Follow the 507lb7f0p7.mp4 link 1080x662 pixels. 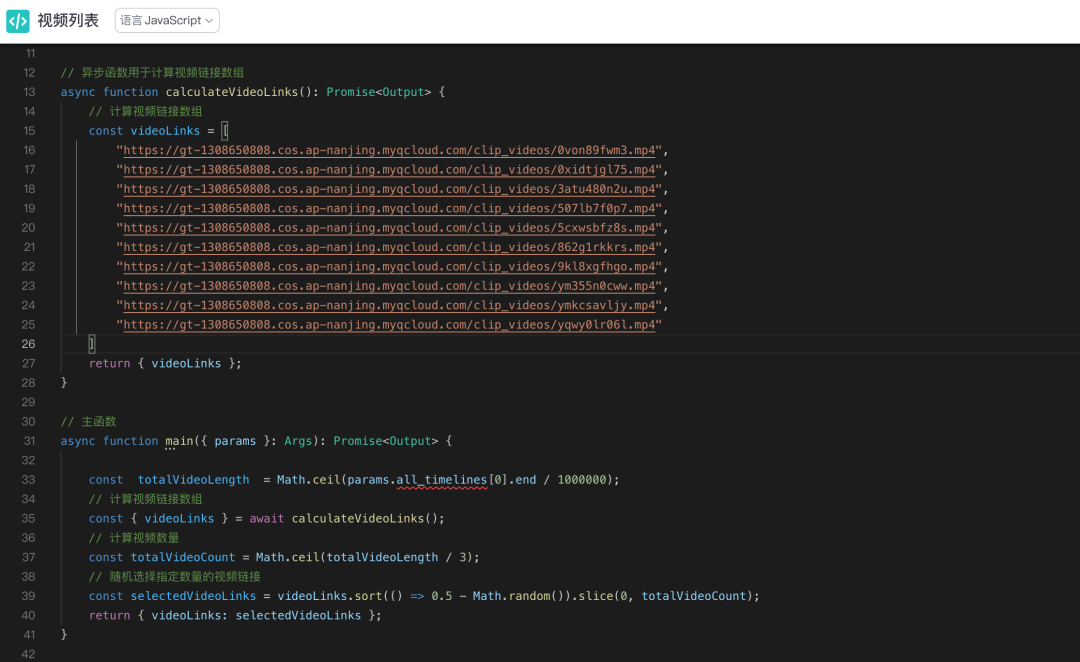pos(389,208)
